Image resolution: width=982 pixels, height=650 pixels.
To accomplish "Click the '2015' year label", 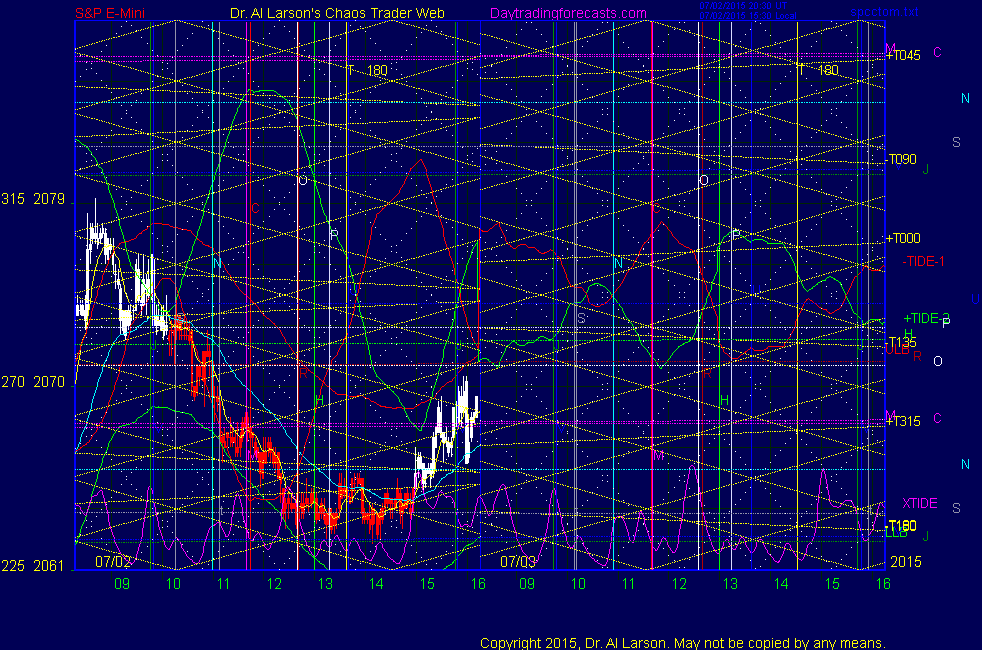I will (x=906, y=562).
